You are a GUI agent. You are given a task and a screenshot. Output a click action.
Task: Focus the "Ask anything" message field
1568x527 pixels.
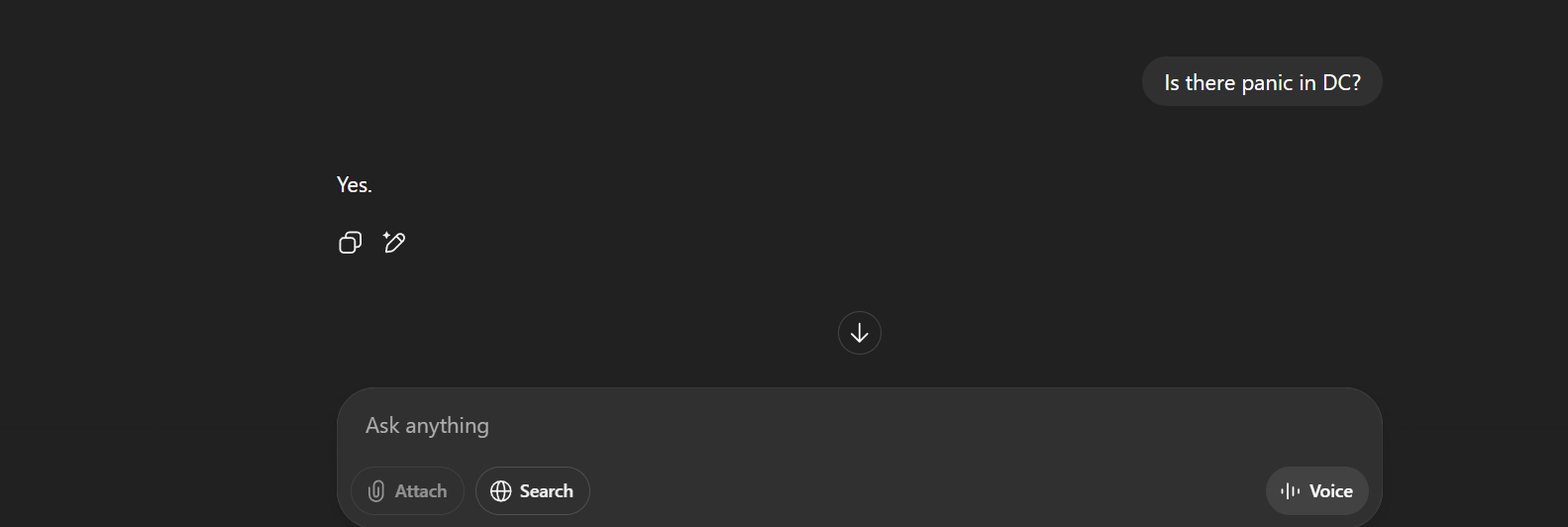tap(860, 426)
